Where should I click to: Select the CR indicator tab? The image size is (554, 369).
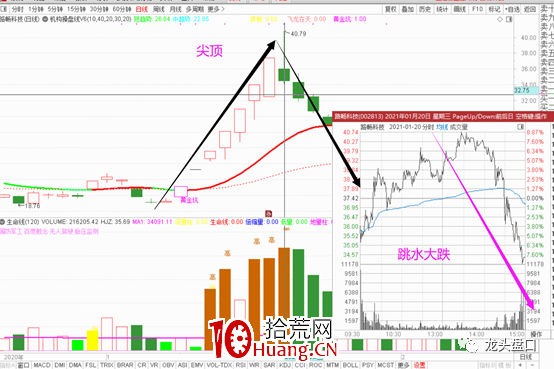[142, 365]
